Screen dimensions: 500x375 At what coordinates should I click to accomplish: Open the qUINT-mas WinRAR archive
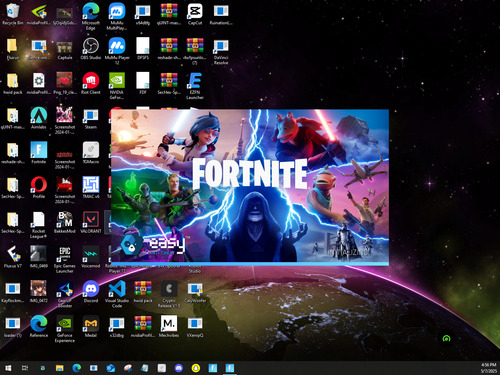pos(169,14)
